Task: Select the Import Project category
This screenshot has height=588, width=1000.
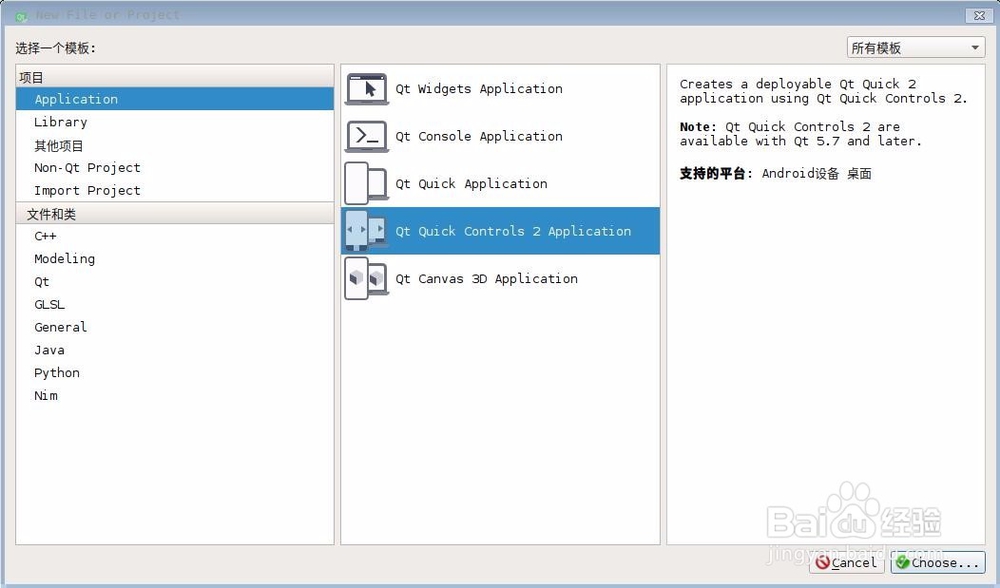Action: click(x=175, y=191)
